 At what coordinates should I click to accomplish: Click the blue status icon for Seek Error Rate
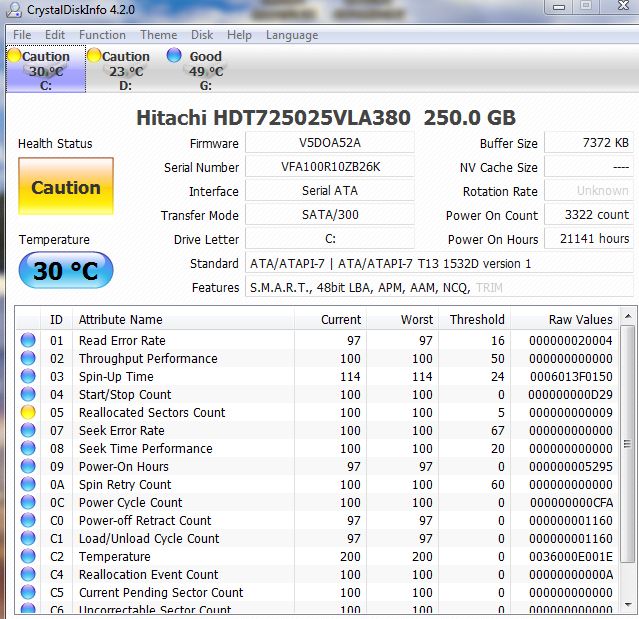28,430
